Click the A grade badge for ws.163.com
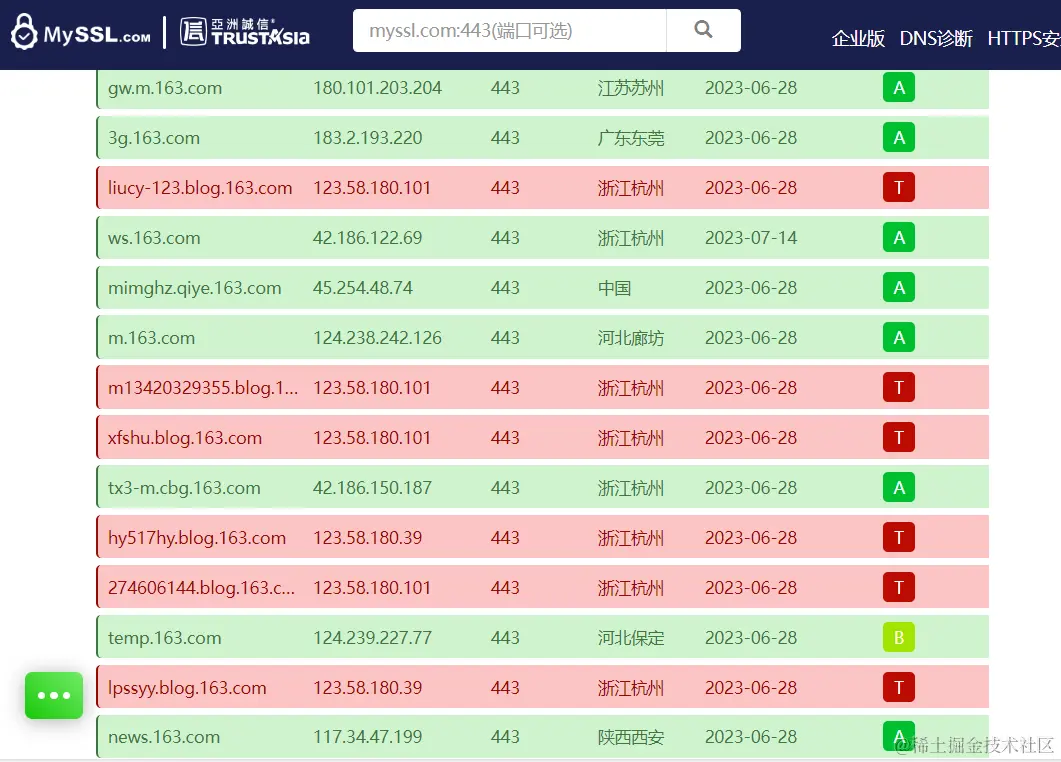1061x762 pixels. [899, 238]
